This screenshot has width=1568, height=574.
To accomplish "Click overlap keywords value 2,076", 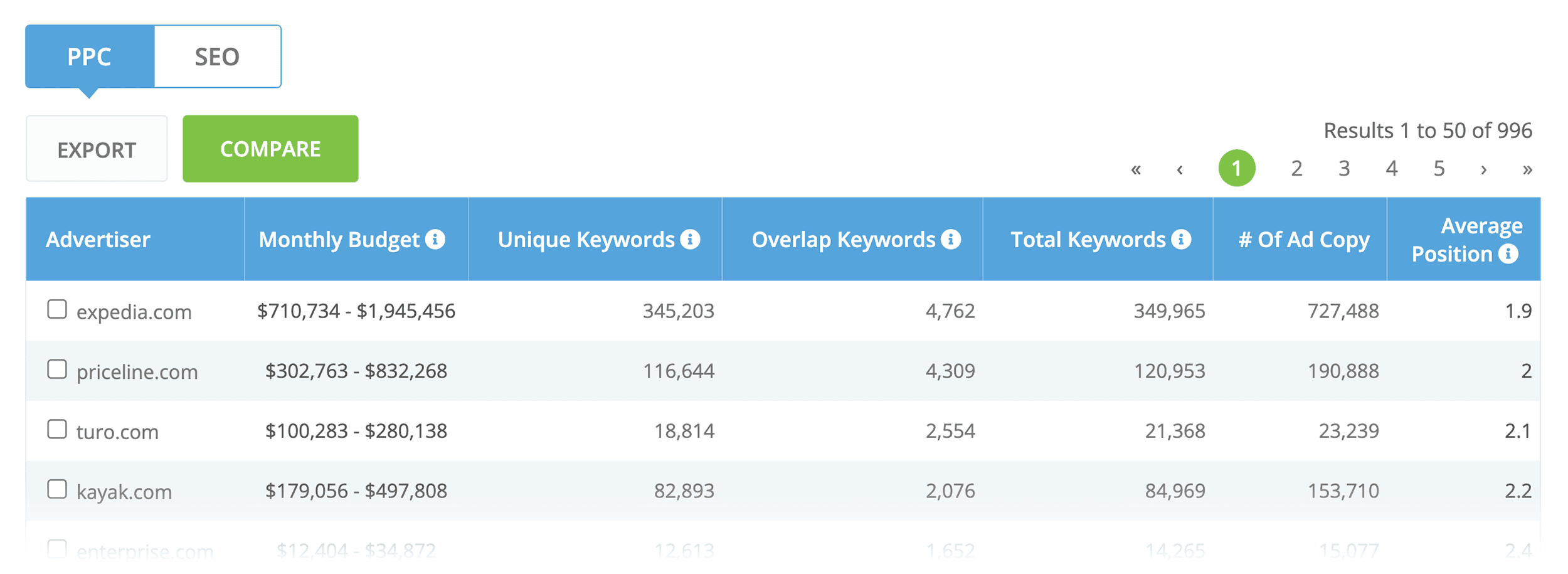I will (950, 491).
